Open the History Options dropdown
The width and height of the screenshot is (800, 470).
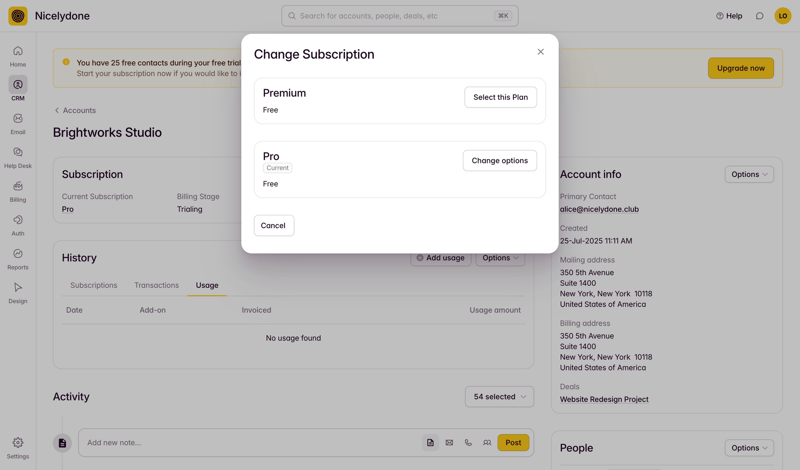tap(500, 258)
